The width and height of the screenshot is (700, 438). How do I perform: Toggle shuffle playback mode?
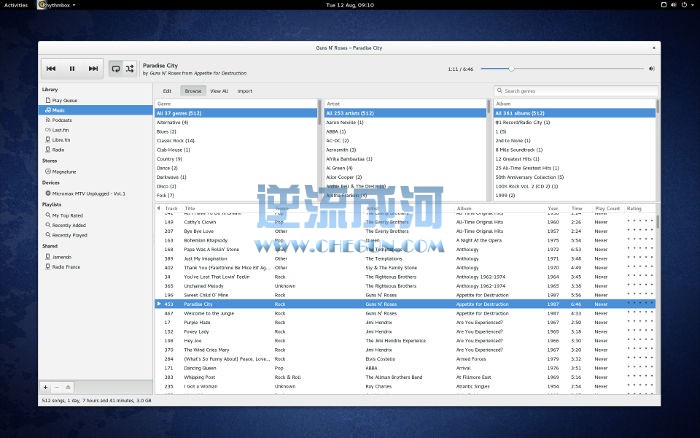(129, 69)
